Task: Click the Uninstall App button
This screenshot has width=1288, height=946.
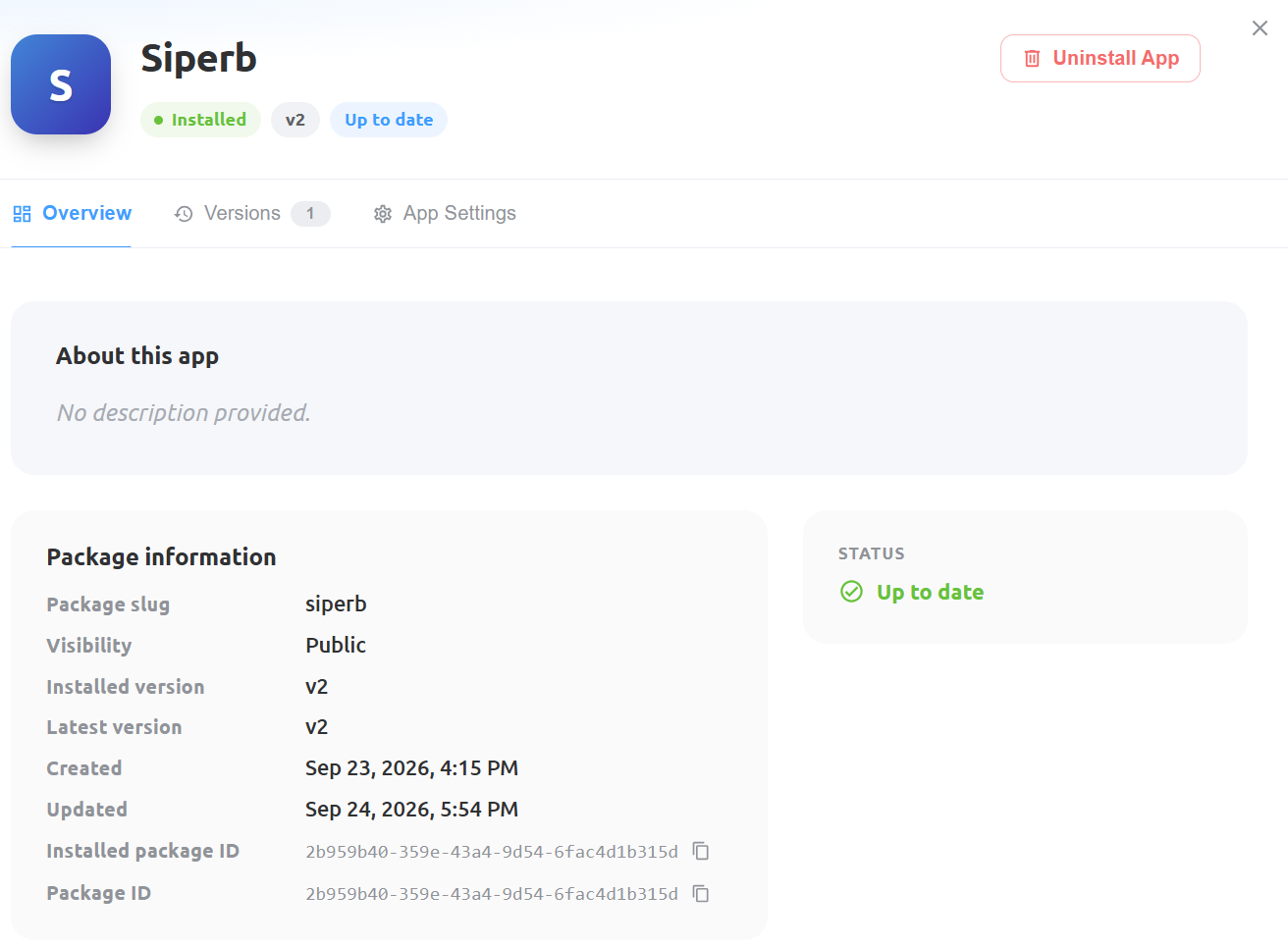Action: (1100, 58)
